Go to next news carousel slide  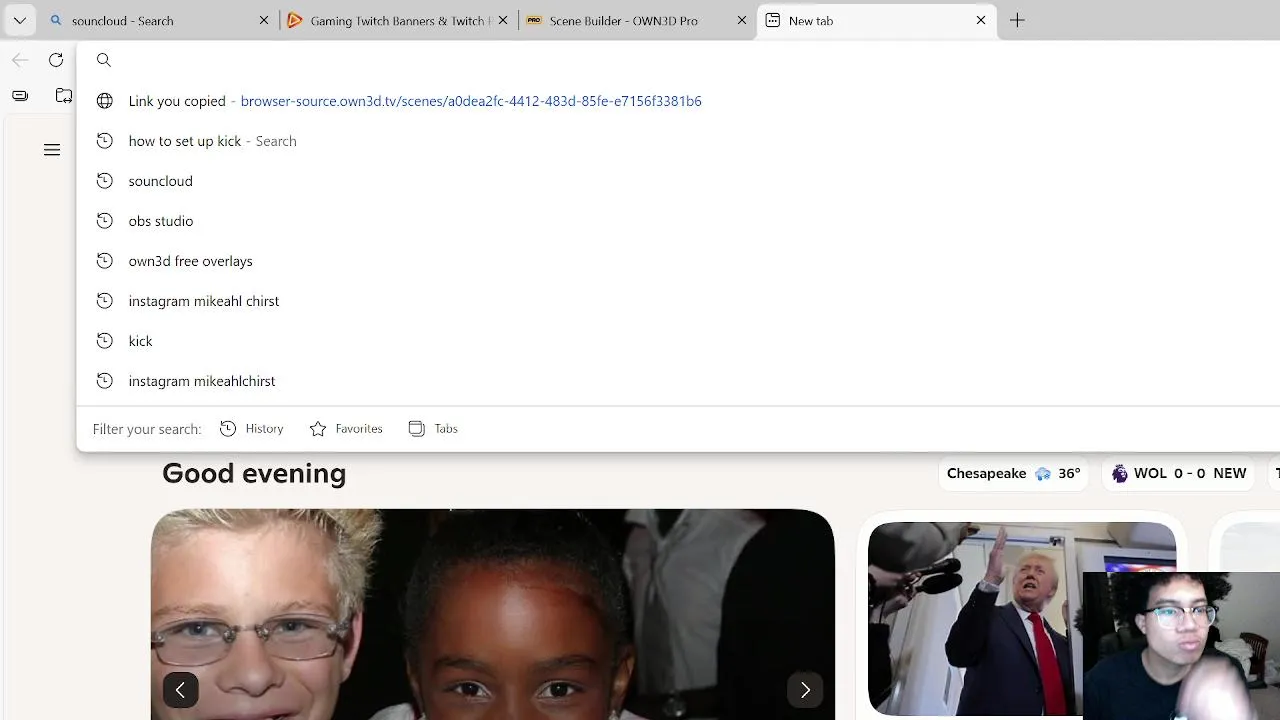click(x=805, y=690)
